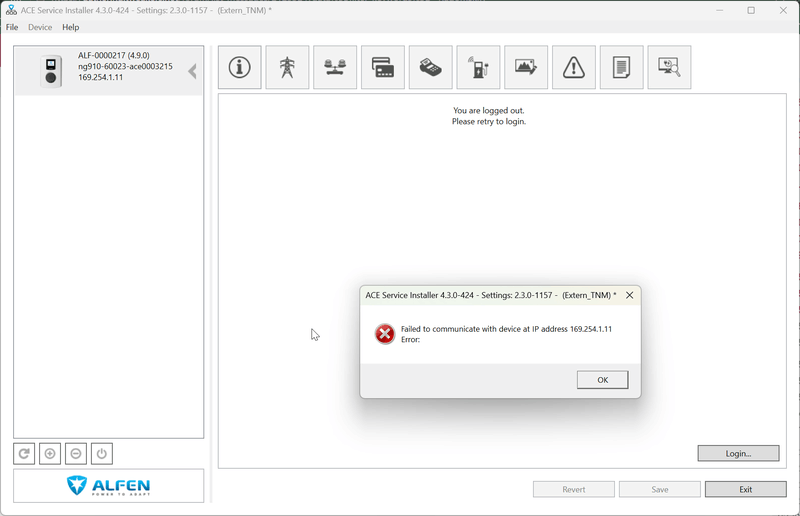Click 'Please retry to login.' text
The width and height of the screenshot is (800, 516).
pos(489,121)
